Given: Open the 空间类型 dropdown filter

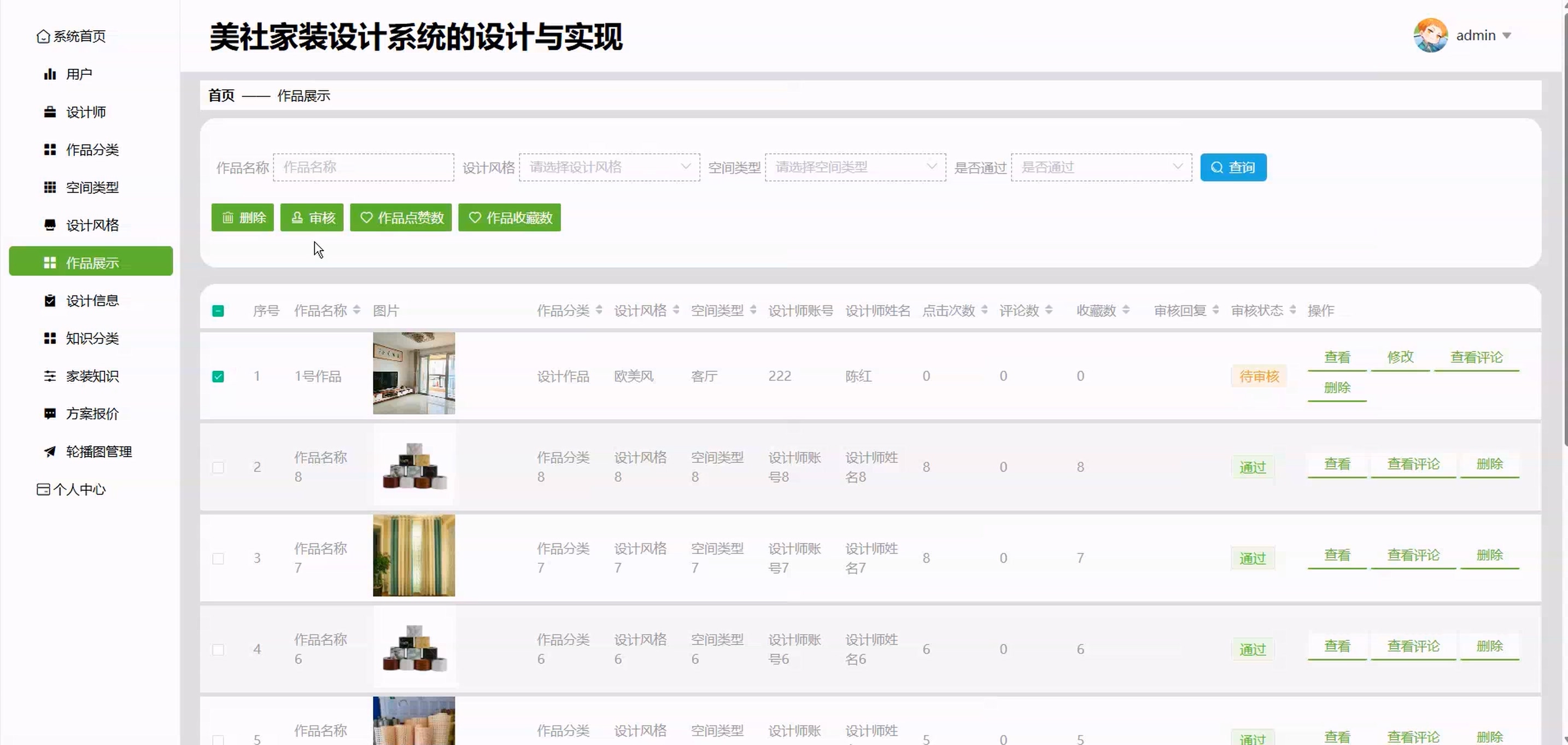Looking at the screenshot, I should tap(855, 167).
